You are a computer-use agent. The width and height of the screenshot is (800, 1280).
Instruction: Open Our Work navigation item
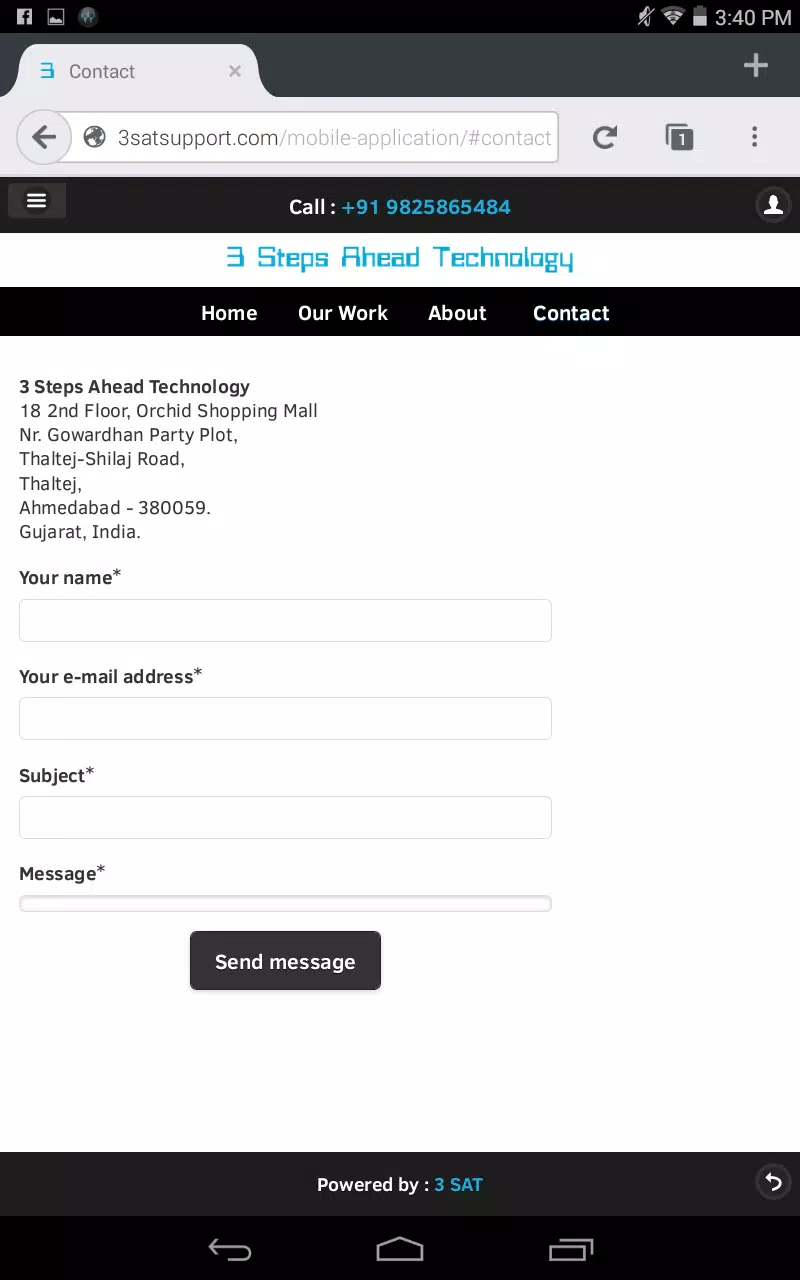point(343,313)
